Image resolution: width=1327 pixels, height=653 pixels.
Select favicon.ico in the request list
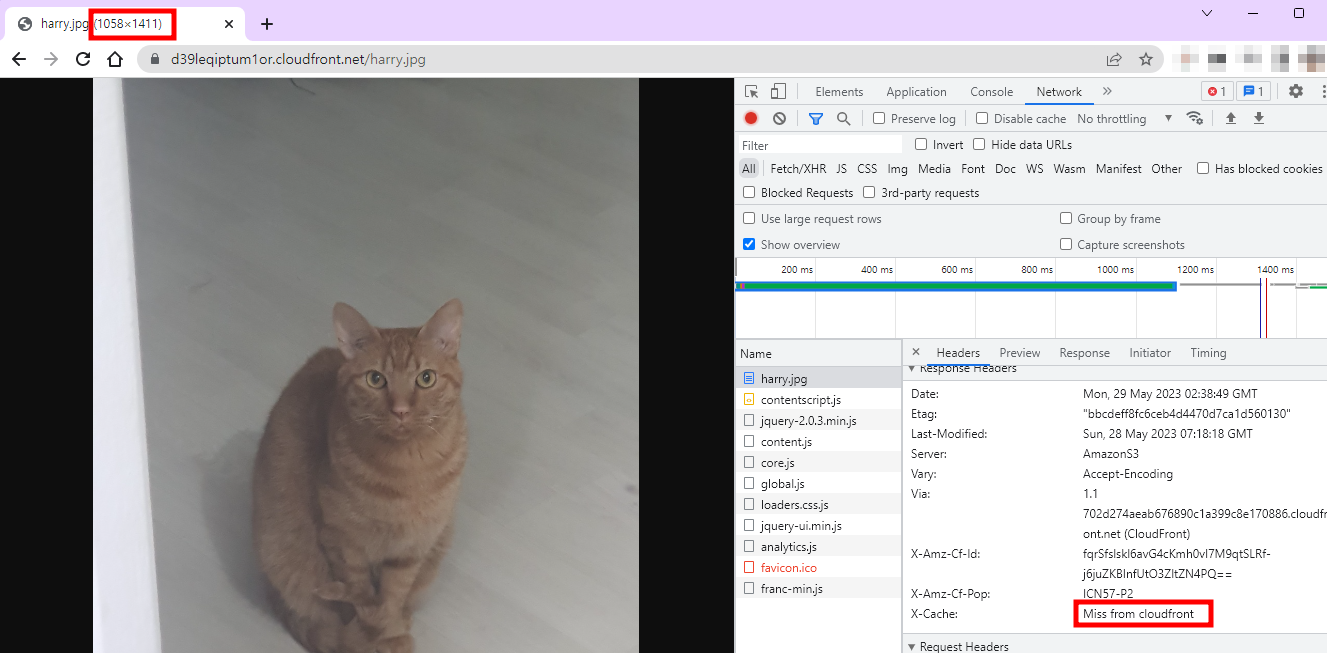(x=819, y=567)
